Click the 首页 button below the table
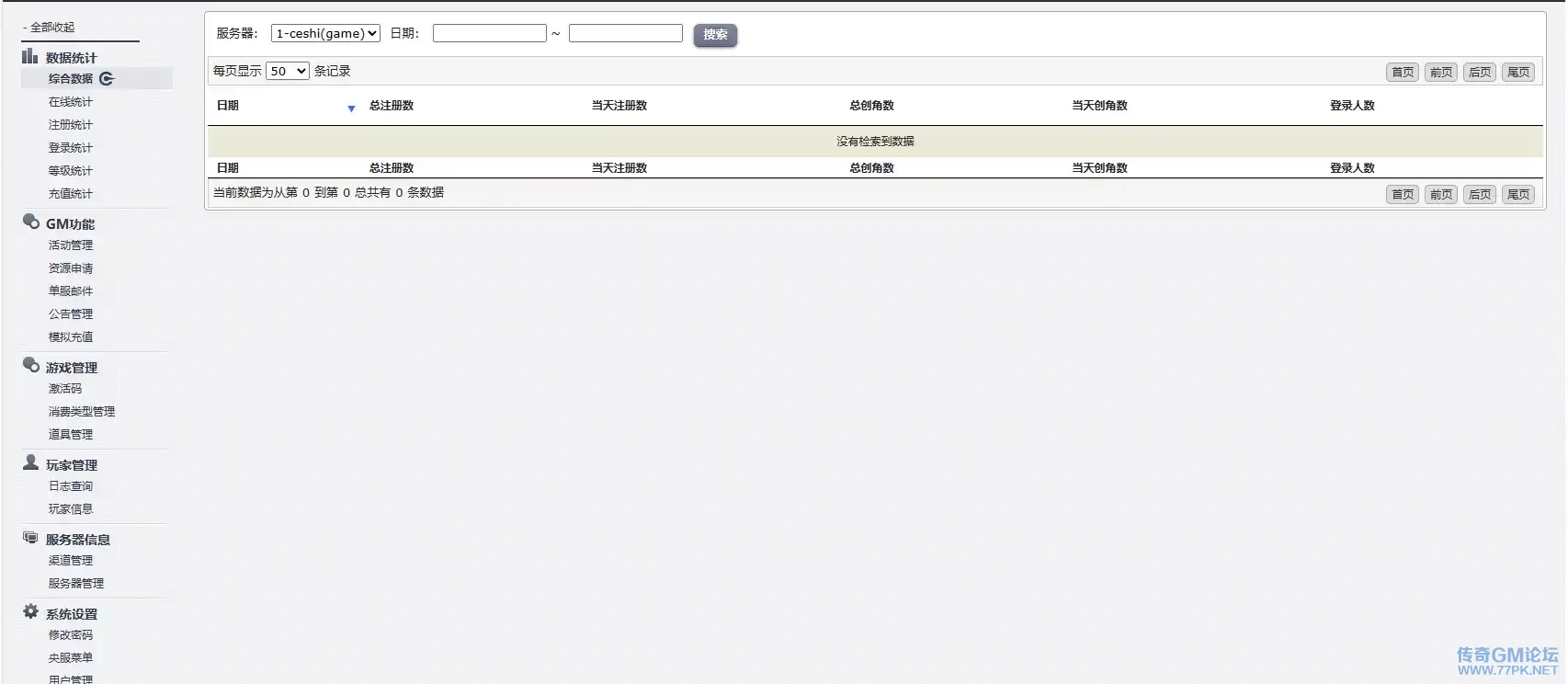Viewport: 1568px width, 684px height. click(1402, 195)
